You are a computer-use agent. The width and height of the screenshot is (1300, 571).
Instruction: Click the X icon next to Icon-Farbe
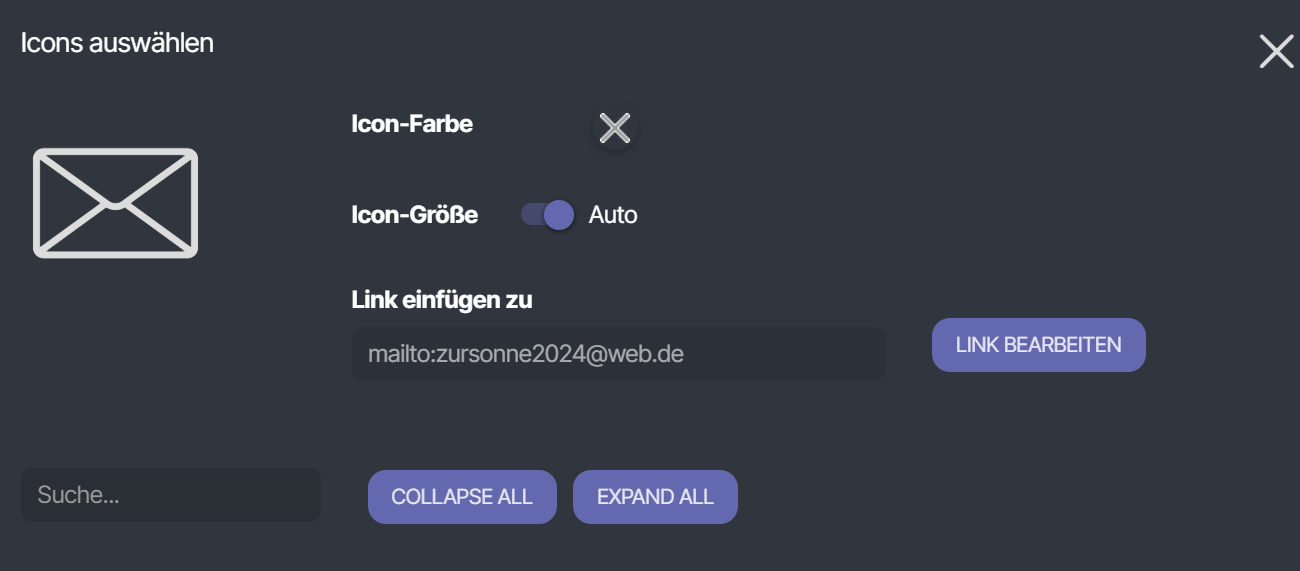(x=614, y=127)
